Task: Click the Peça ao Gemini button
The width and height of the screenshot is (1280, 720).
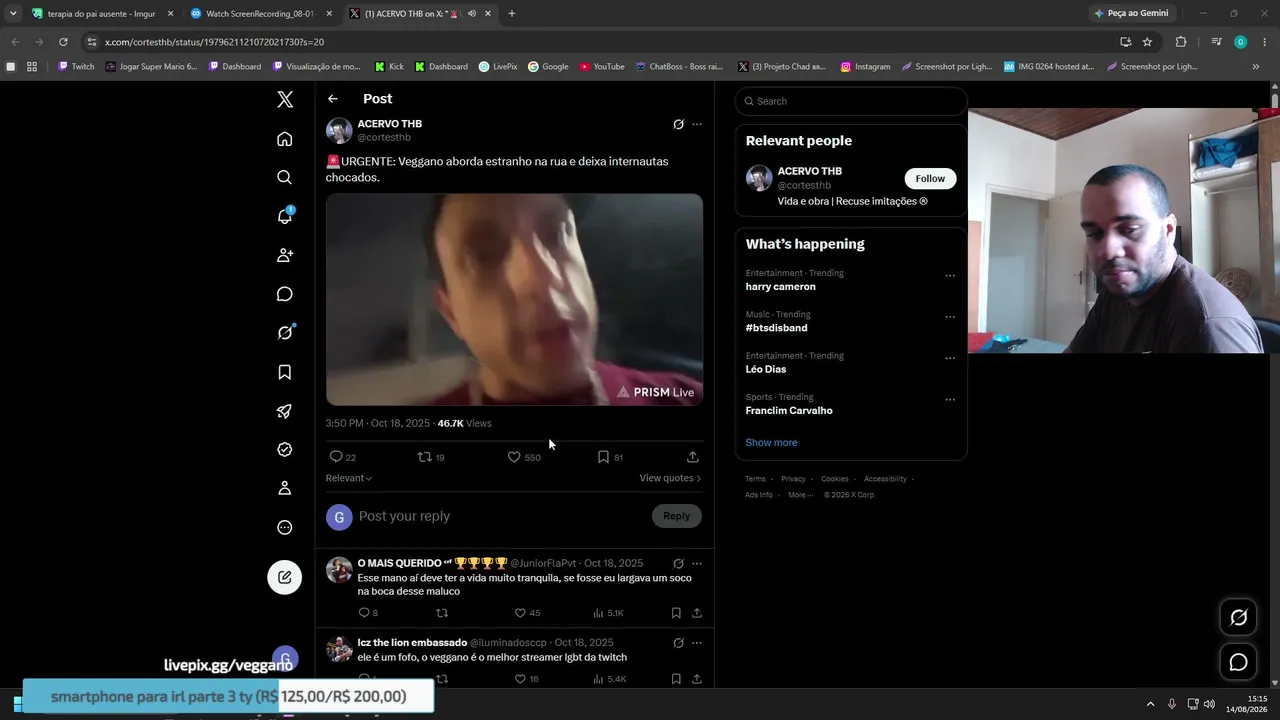Action: [1131, 14]
